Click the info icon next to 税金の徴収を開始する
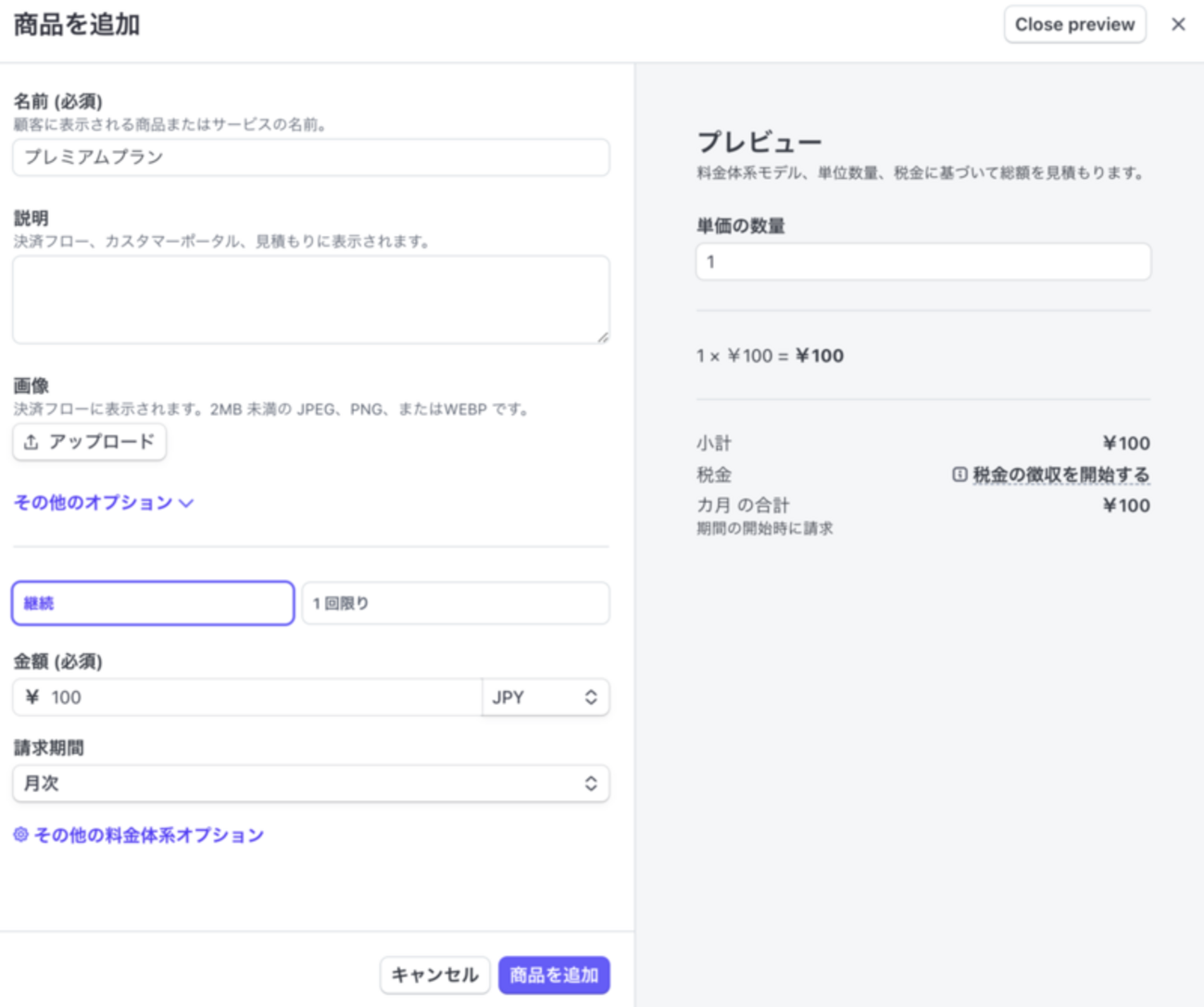Image resolution: width=1204 pixels, height=1007 pixels. 959,474
